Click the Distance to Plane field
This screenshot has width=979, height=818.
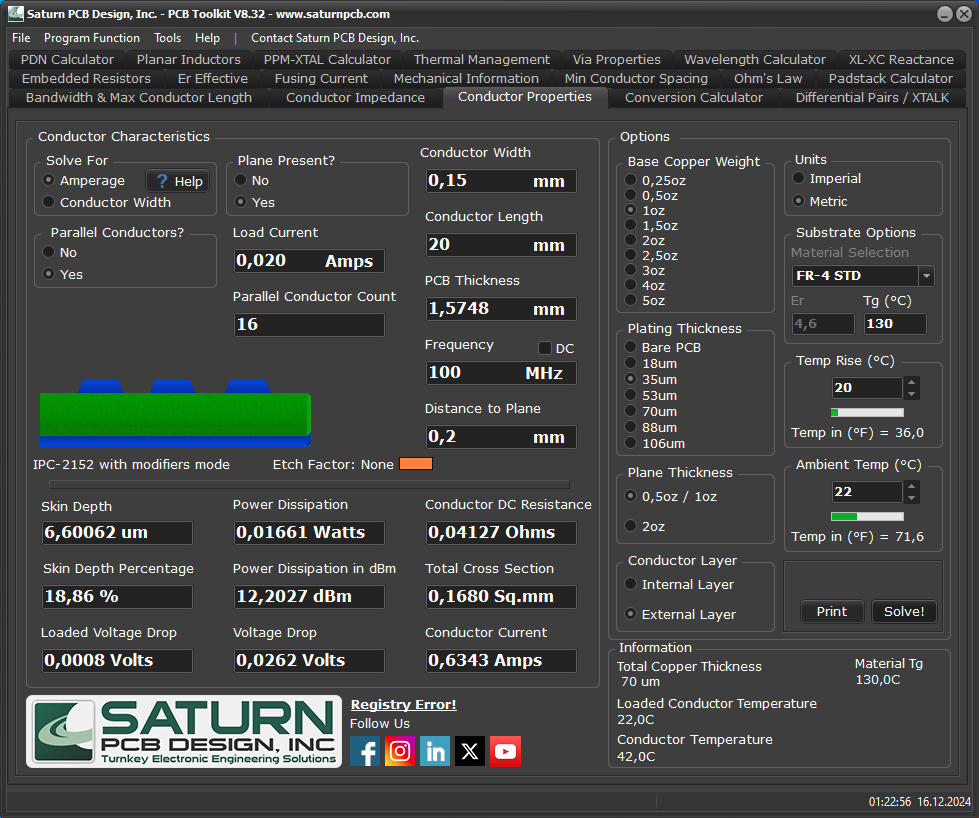[501, 436]
